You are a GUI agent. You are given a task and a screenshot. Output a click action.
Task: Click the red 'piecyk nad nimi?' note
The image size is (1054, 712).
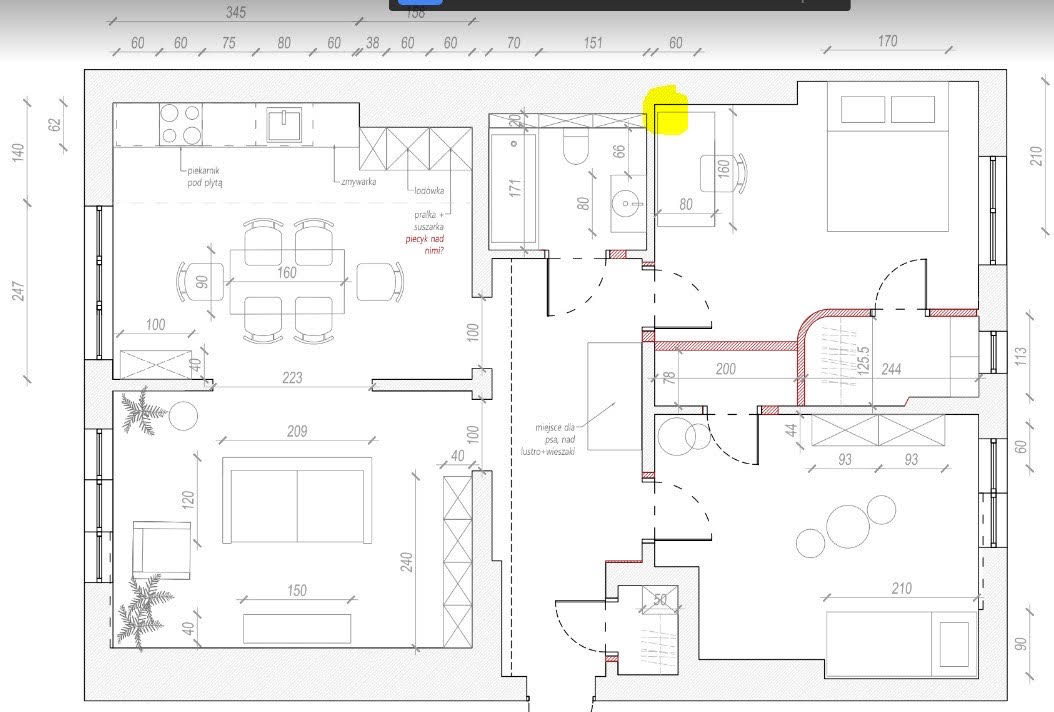424,245
